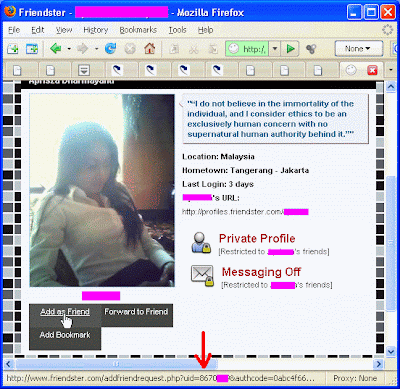Click the activity throbber icon

click(x=387, y=30)
